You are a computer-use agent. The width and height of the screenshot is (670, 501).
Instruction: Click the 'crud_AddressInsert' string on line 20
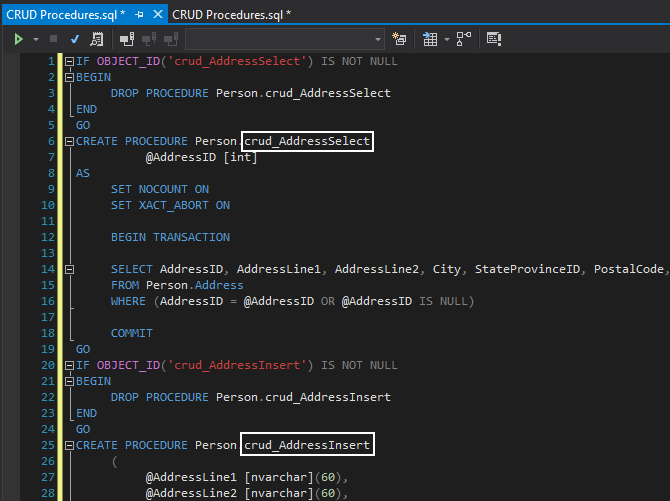237,365
